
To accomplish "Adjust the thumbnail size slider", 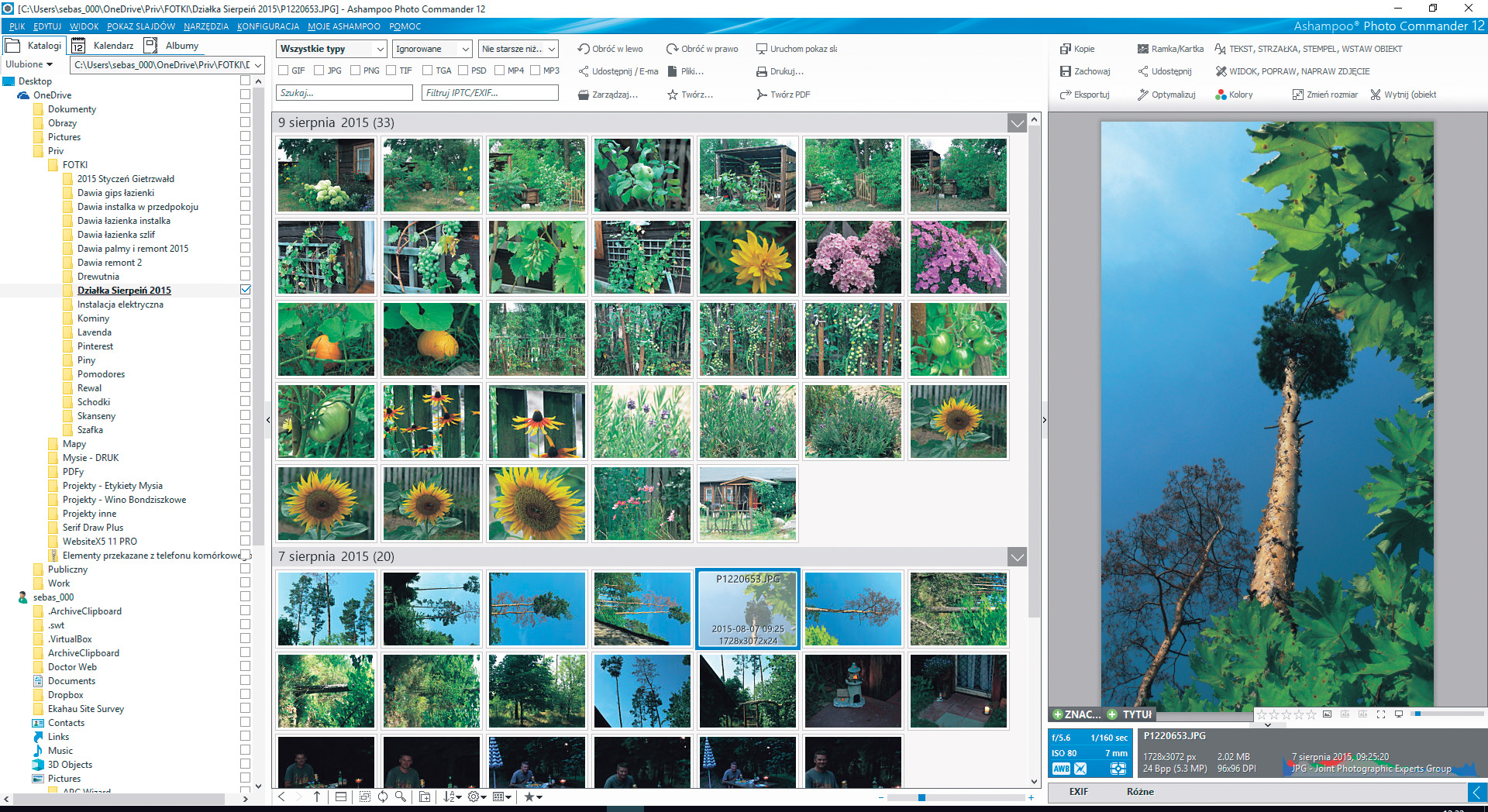I will pyautogui.click(x=921, y=797).
